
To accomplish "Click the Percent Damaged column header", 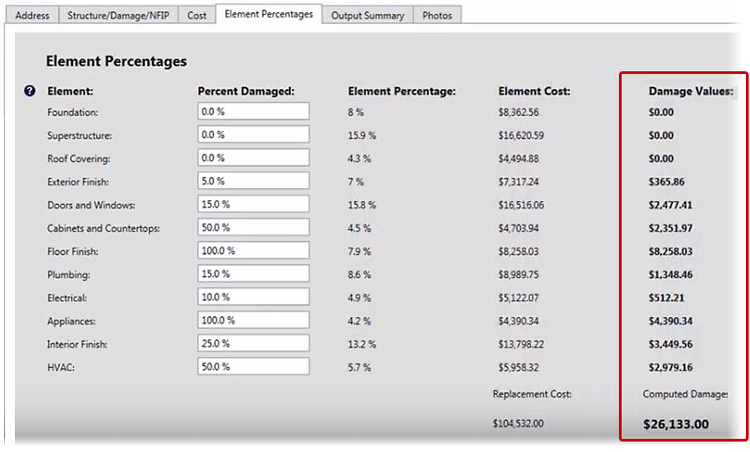I will tap(246, 91).
